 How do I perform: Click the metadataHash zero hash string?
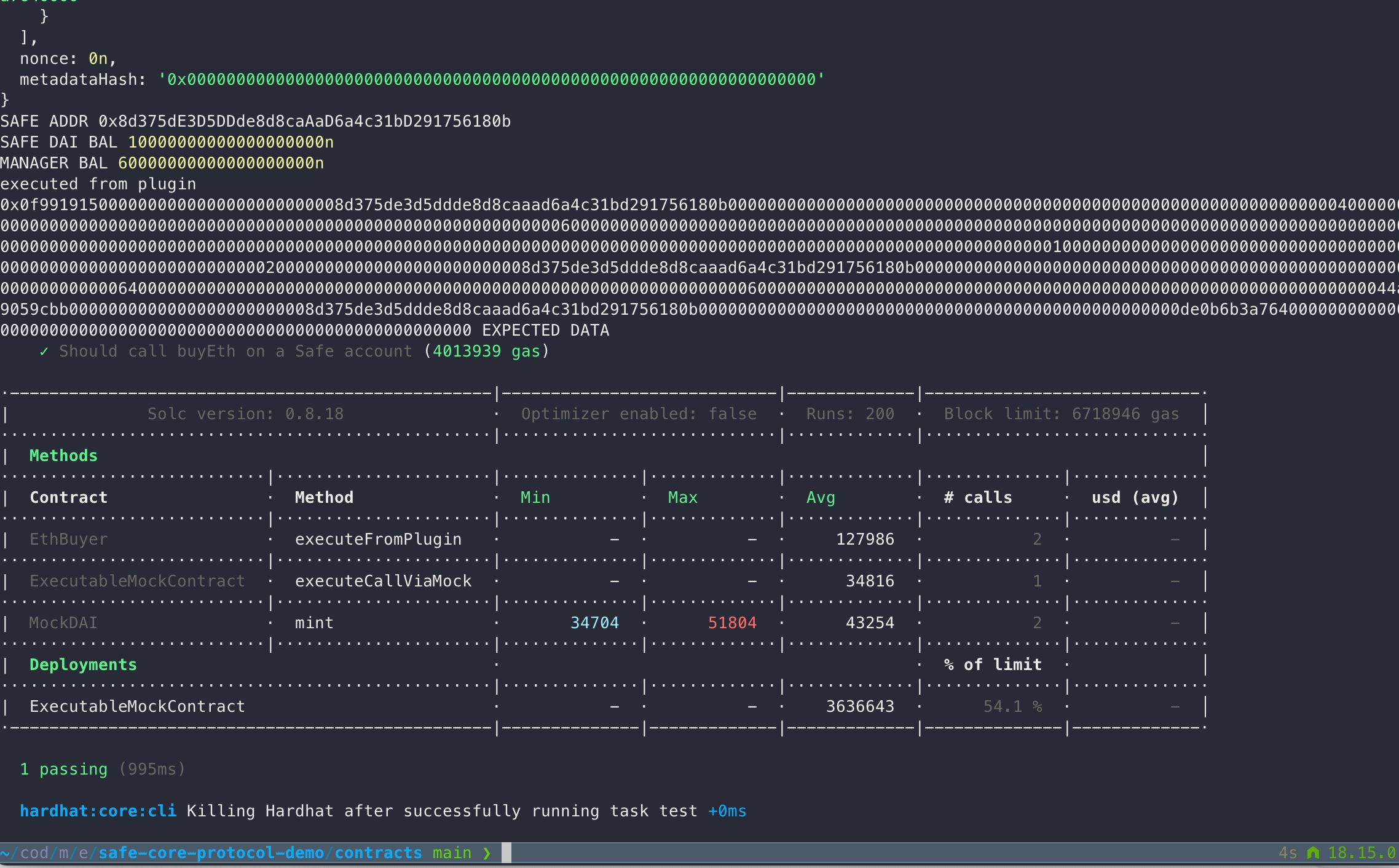point(492,79)
